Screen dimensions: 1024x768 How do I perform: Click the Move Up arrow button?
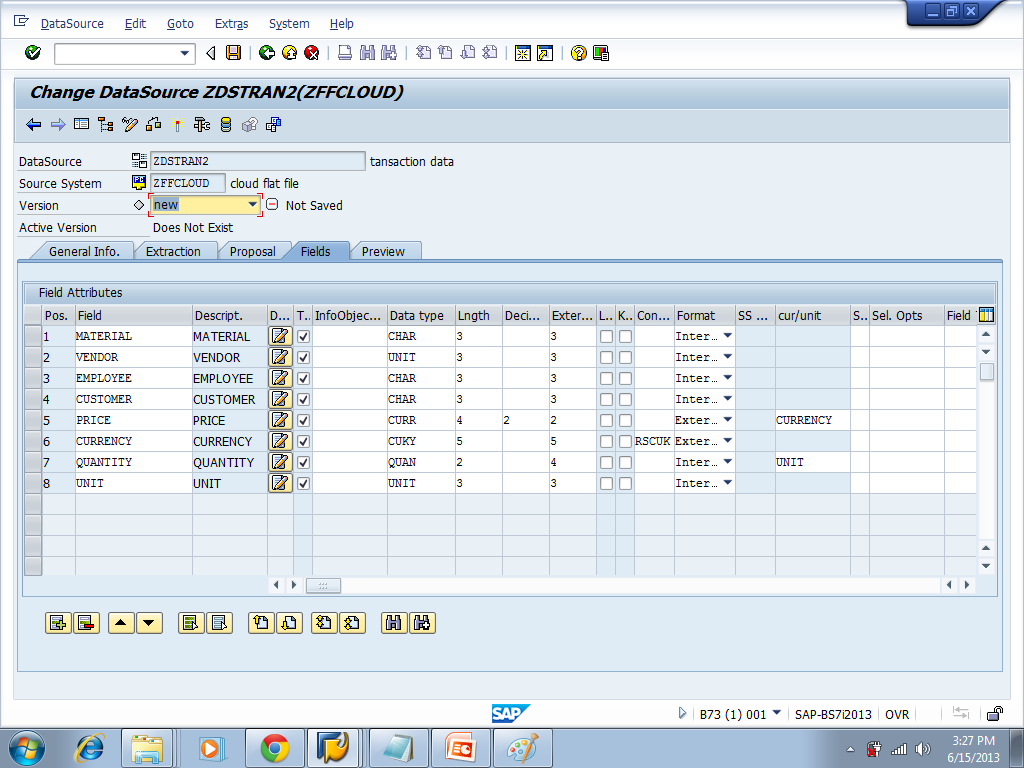pos(121,623)
